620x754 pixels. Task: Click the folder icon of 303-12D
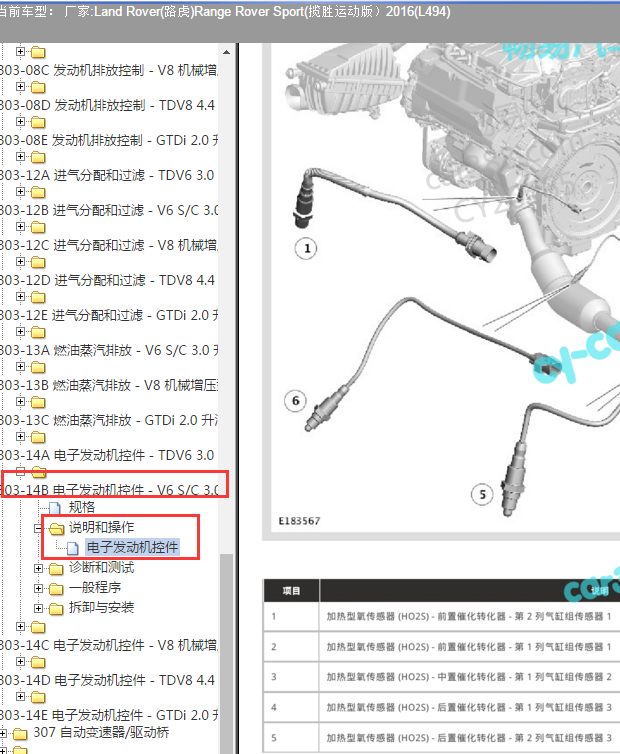coord(38,263)
